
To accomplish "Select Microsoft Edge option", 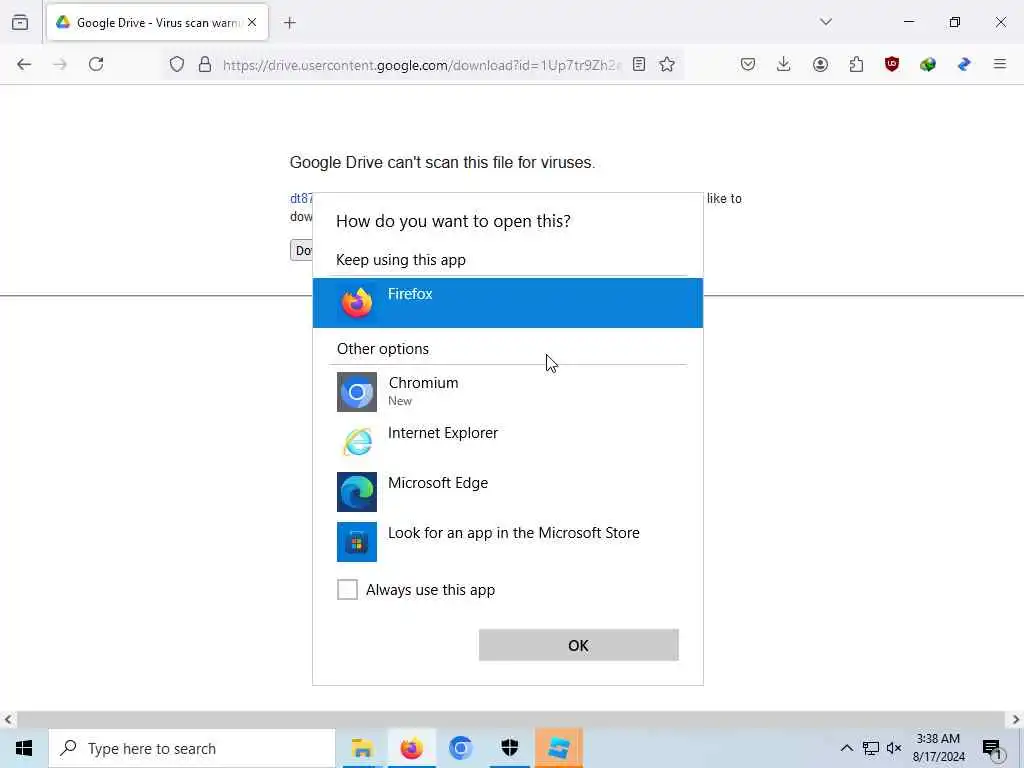I will click(507, 492).
